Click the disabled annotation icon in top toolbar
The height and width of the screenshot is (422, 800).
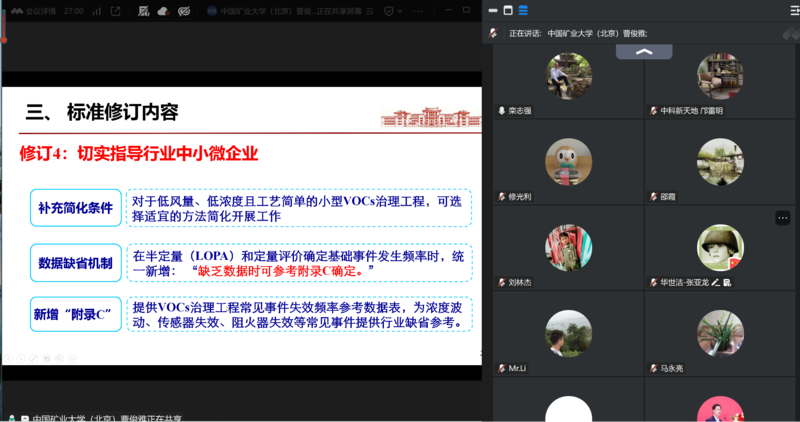click(143, 11)
